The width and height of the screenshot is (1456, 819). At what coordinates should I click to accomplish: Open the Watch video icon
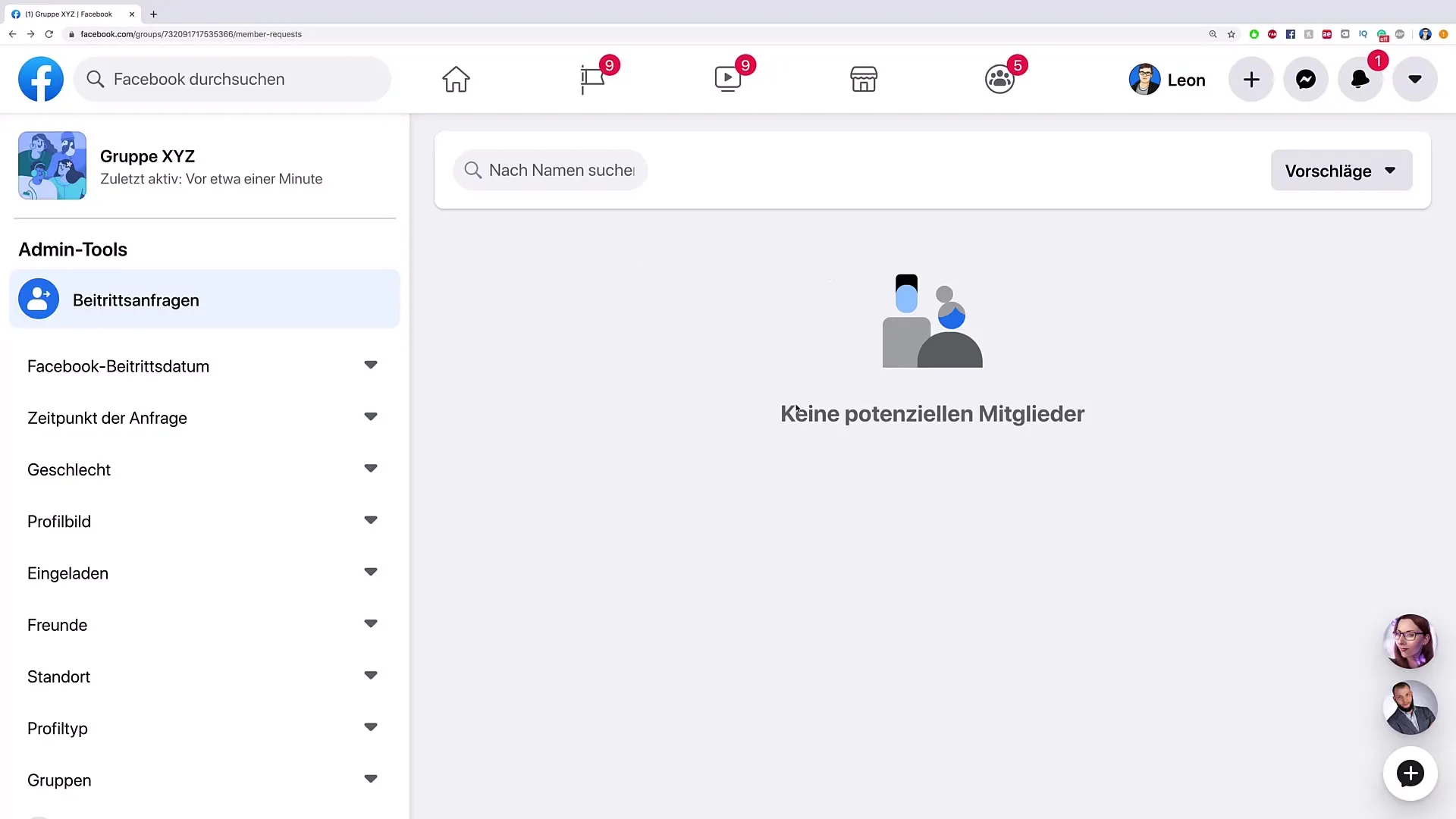pos(728,79)
